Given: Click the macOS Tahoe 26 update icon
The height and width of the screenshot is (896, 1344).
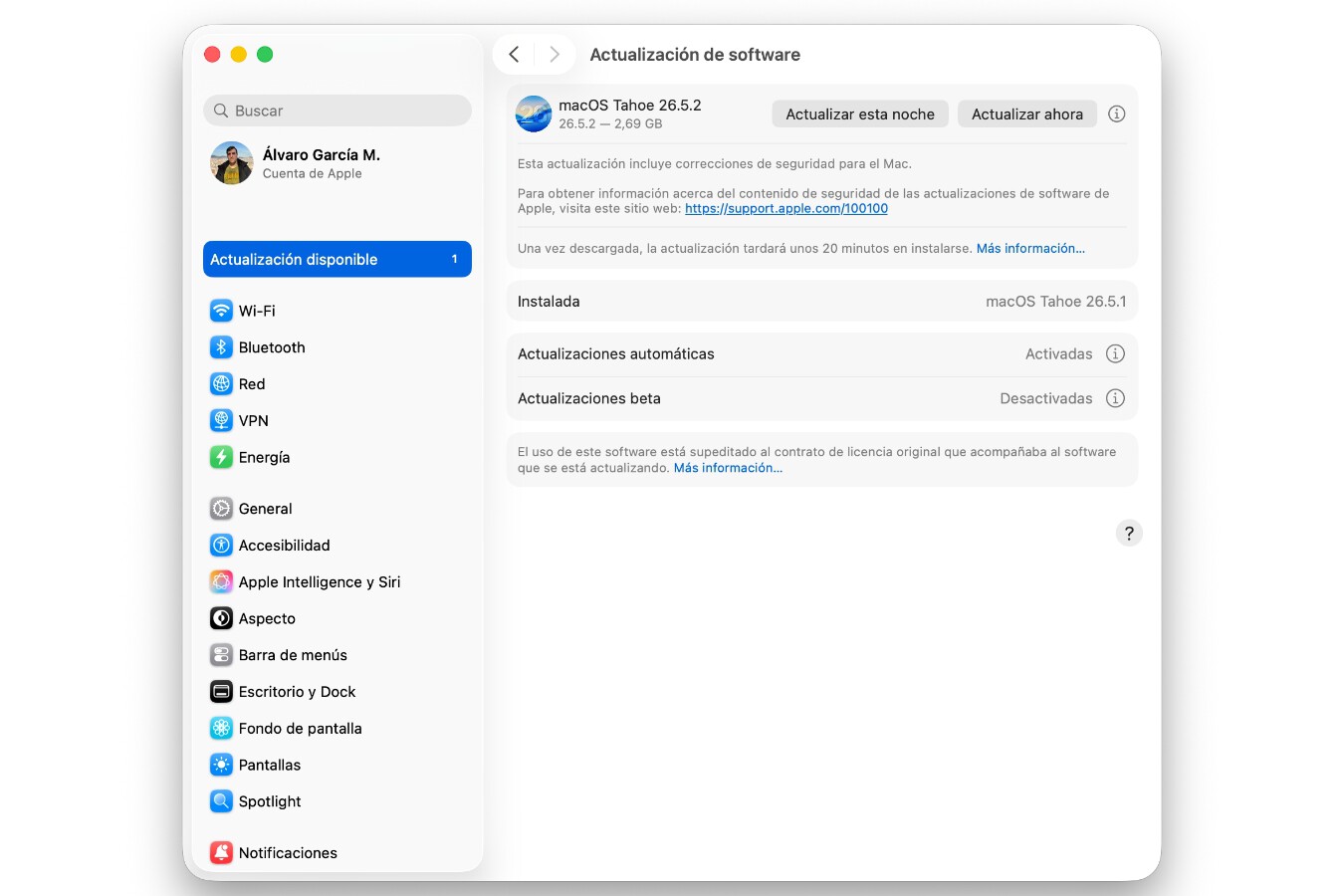Looking at the screenshot, I should (x=534, y=113).
